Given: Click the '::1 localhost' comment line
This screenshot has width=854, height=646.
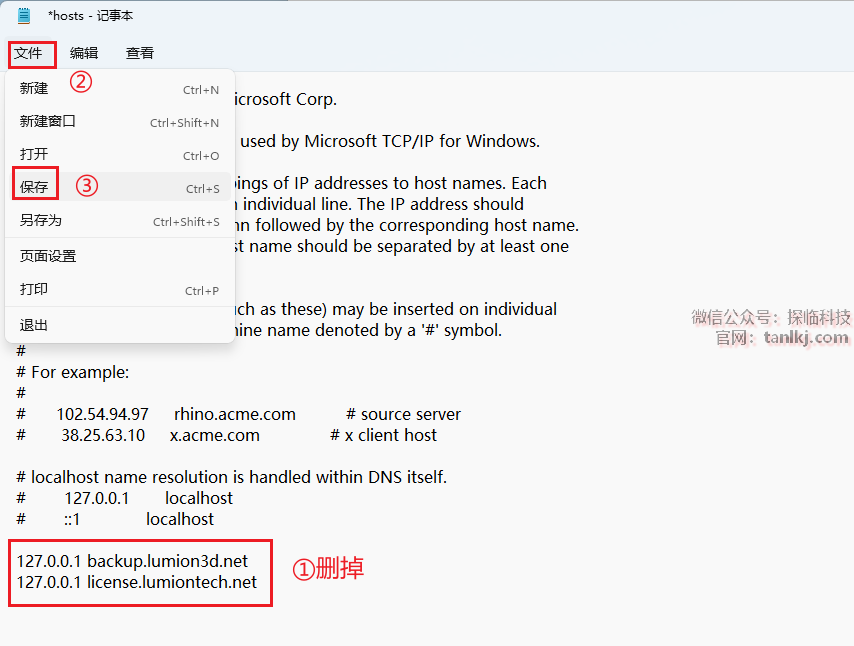Looking at the screenshot, I should 115,520.
